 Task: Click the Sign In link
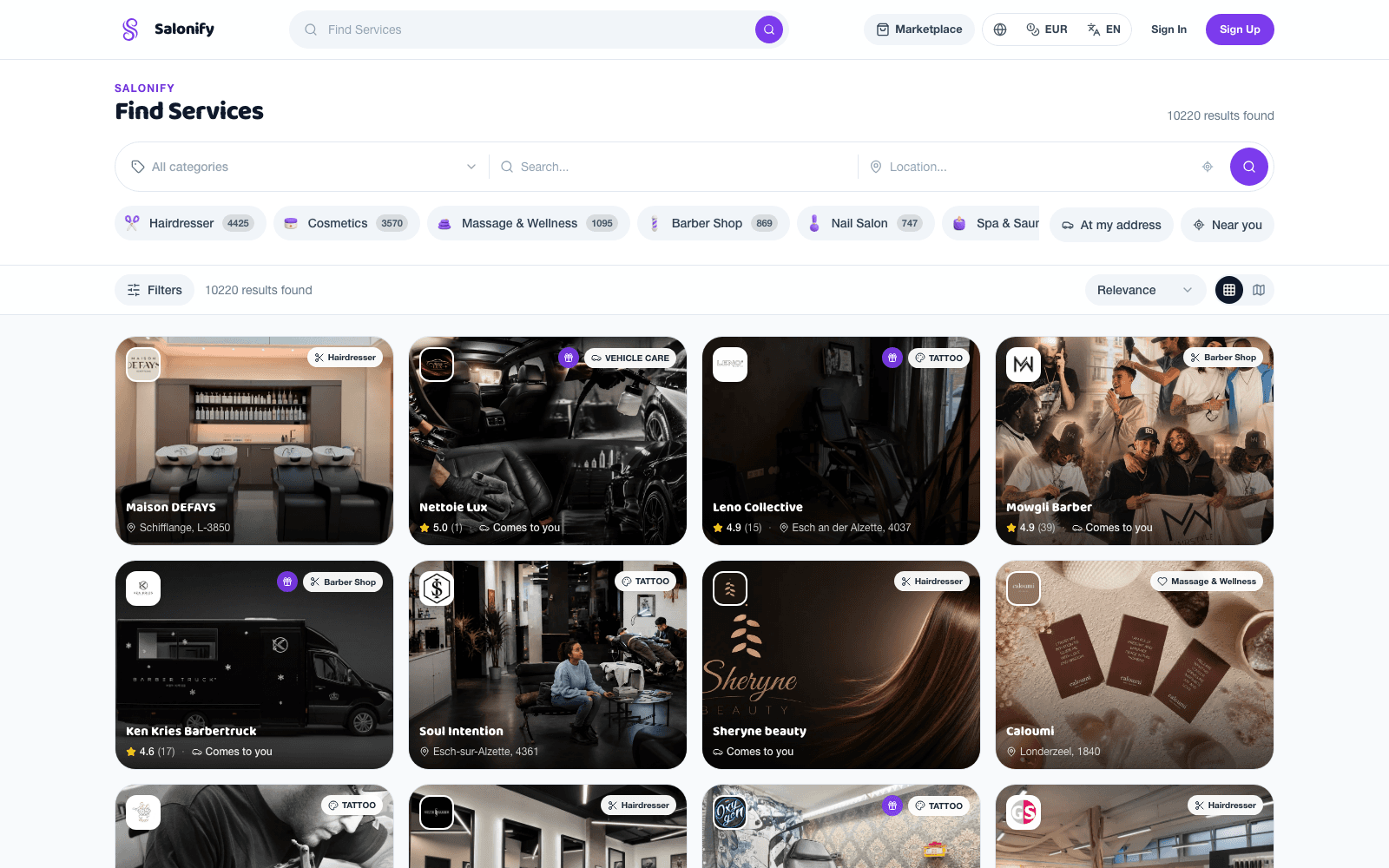pos(1168,30)
